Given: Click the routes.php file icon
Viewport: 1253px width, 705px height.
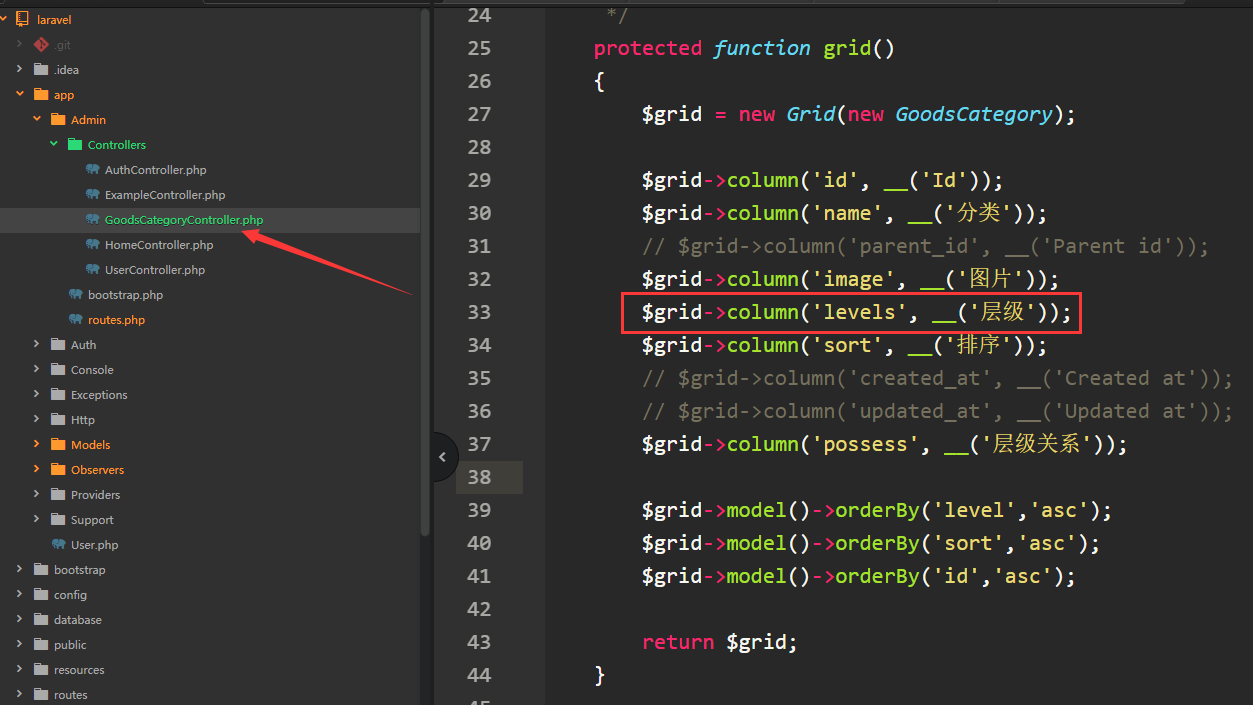Looking at the screenshot, I should pyautogui.click(x=76, y=319).
